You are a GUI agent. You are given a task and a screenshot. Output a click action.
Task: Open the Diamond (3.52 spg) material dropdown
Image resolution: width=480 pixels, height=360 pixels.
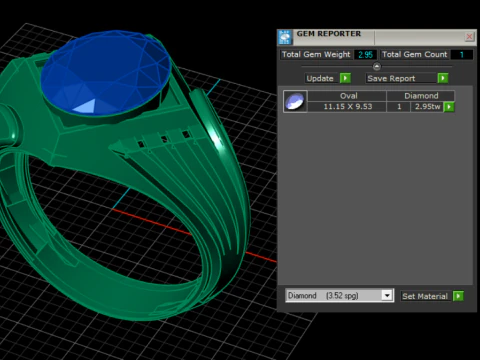click(340, 296)
